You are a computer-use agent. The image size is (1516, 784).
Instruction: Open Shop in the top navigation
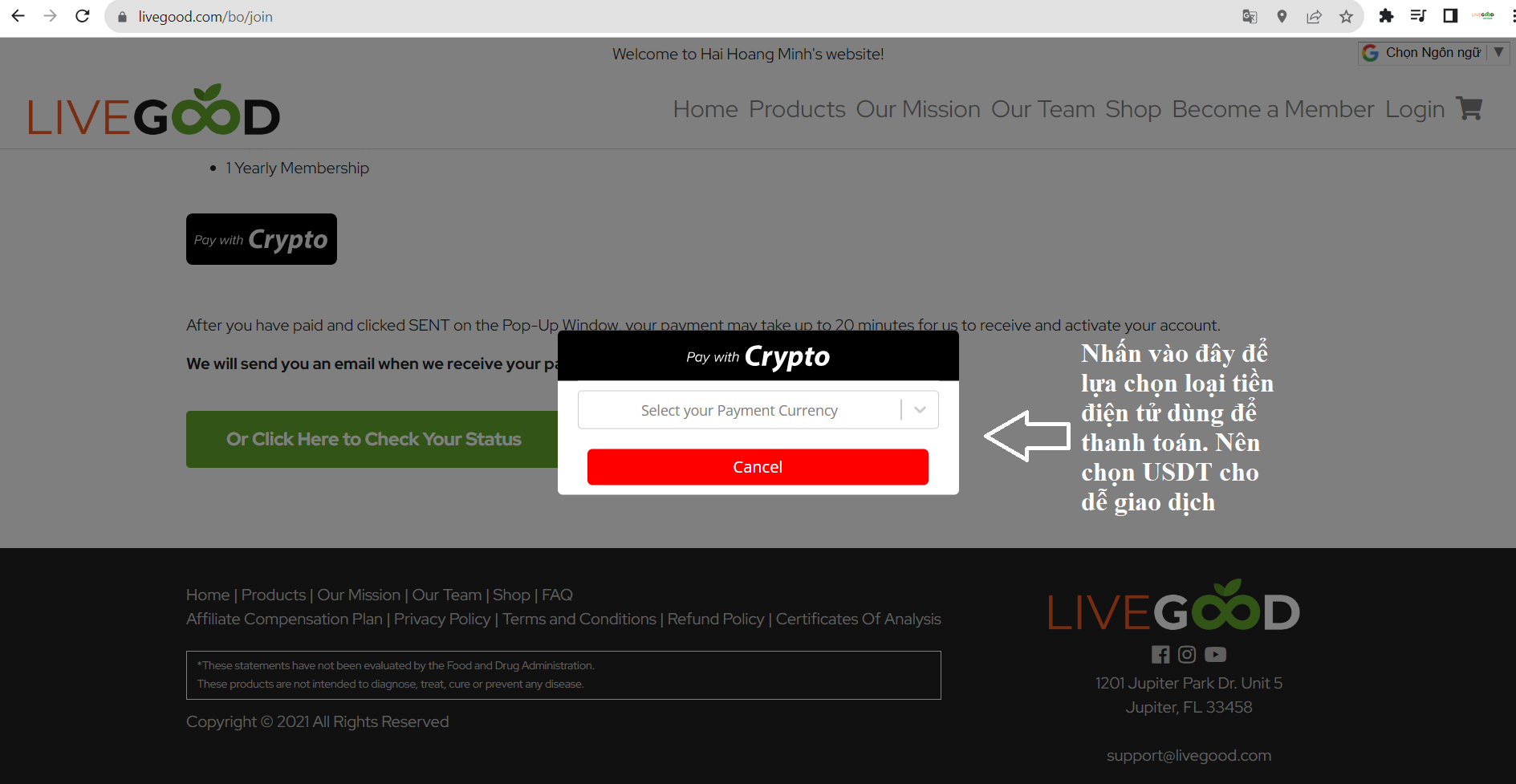(x=1133, y=109)
